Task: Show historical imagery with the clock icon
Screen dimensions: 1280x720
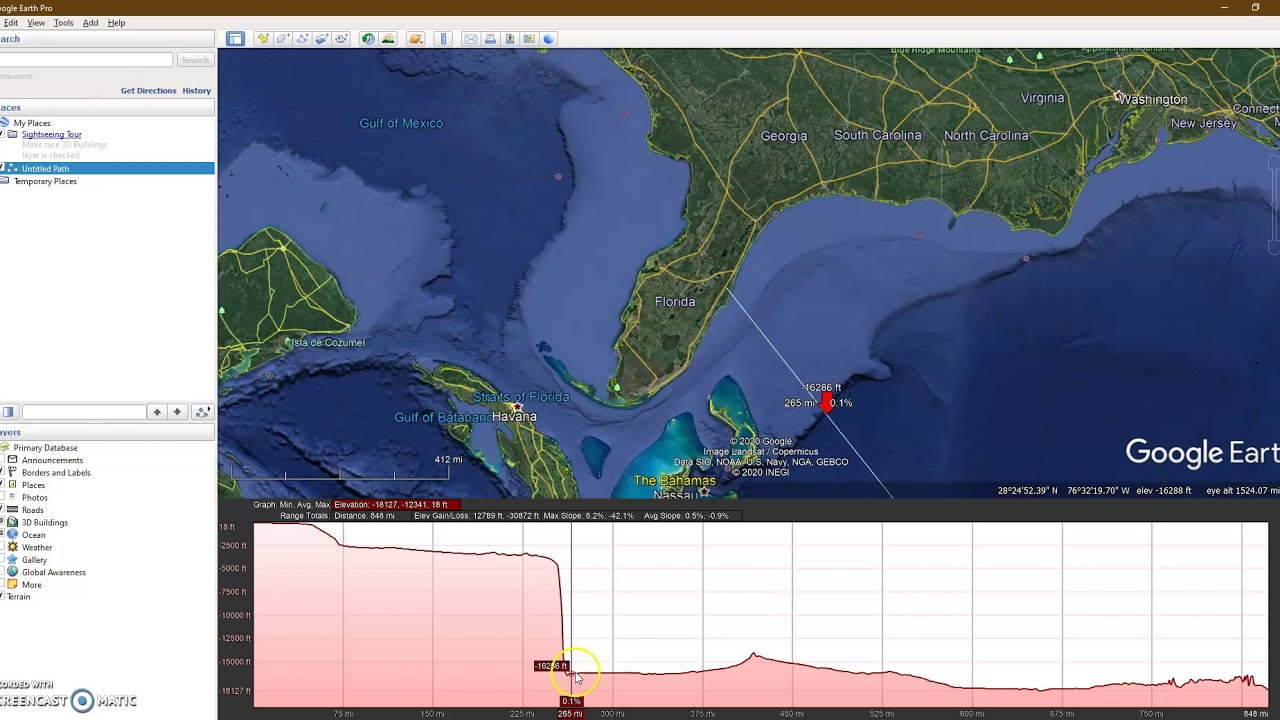Action: 368,39
